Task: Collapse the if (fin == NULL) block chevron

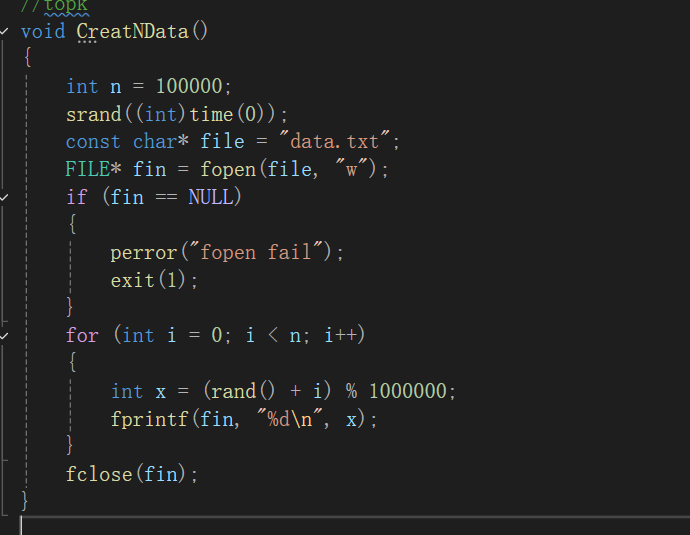Action: [4, 197]
